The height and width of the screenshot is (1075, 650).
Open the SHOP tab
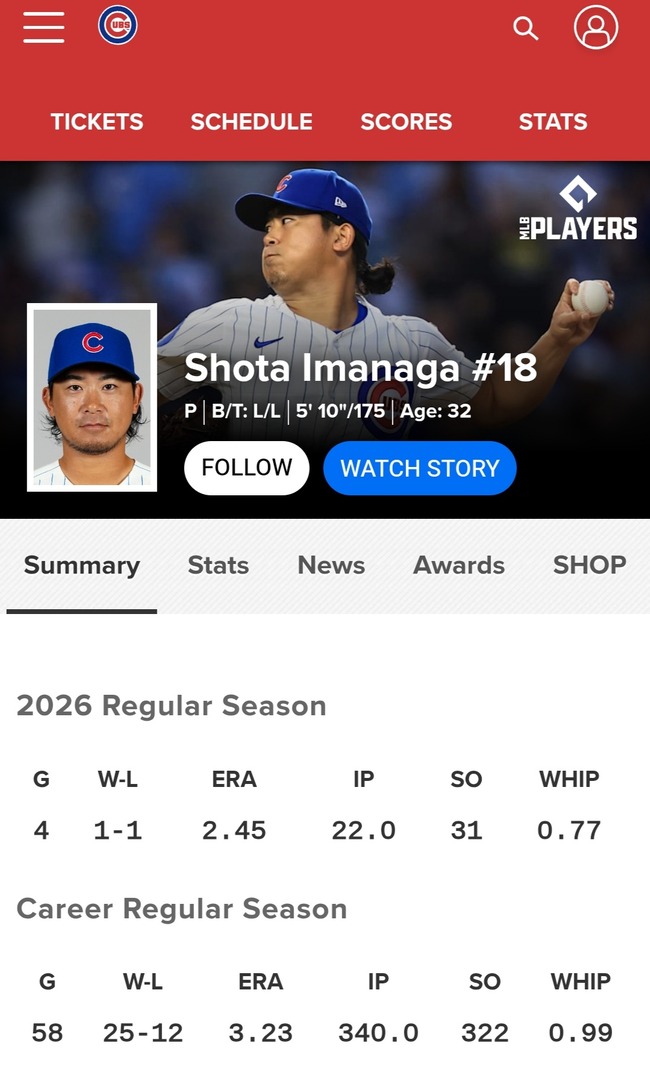coord(589,565)
